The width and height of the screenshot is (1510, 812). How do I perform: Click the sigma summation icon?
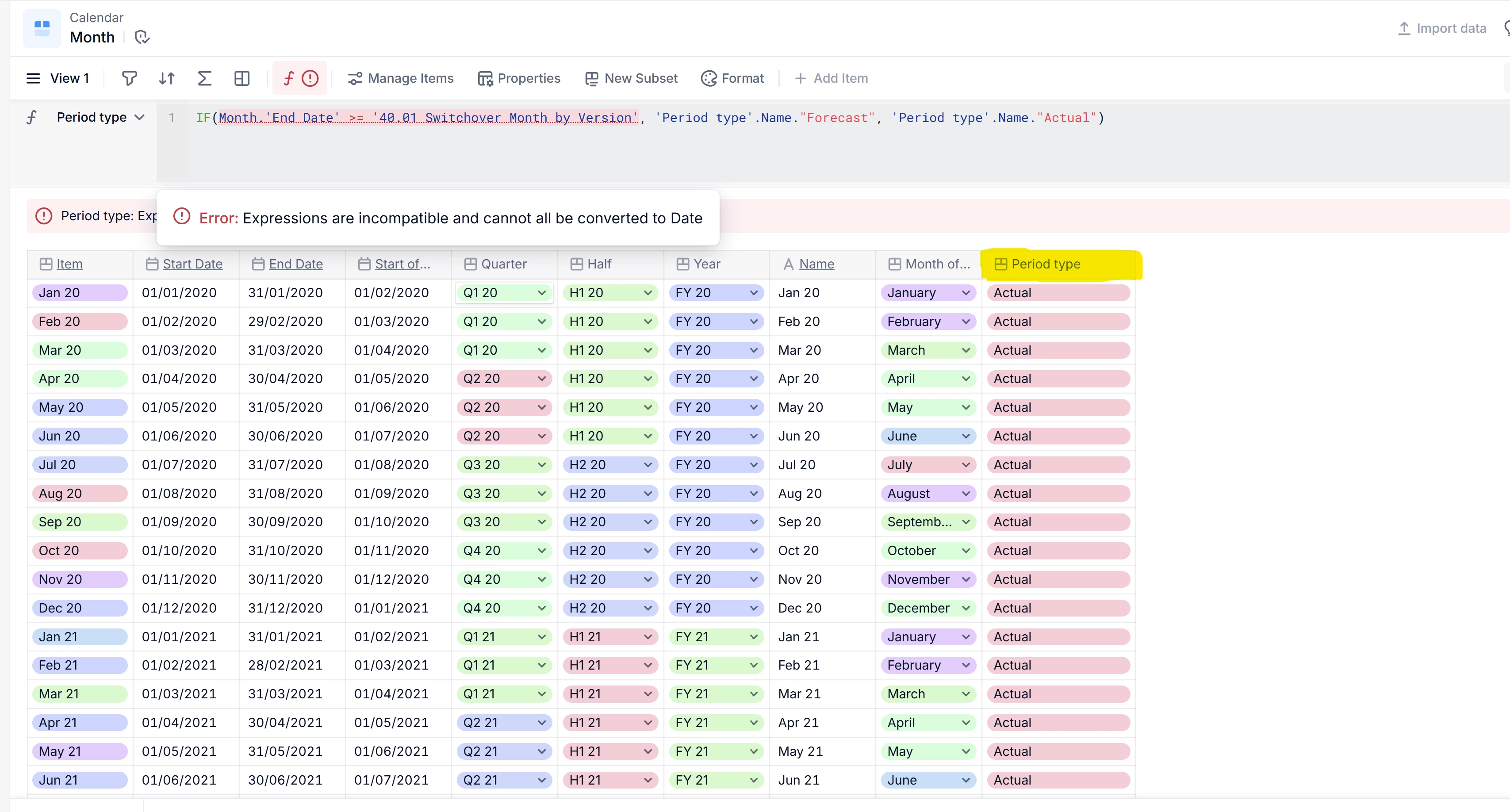tap(204, 78)
